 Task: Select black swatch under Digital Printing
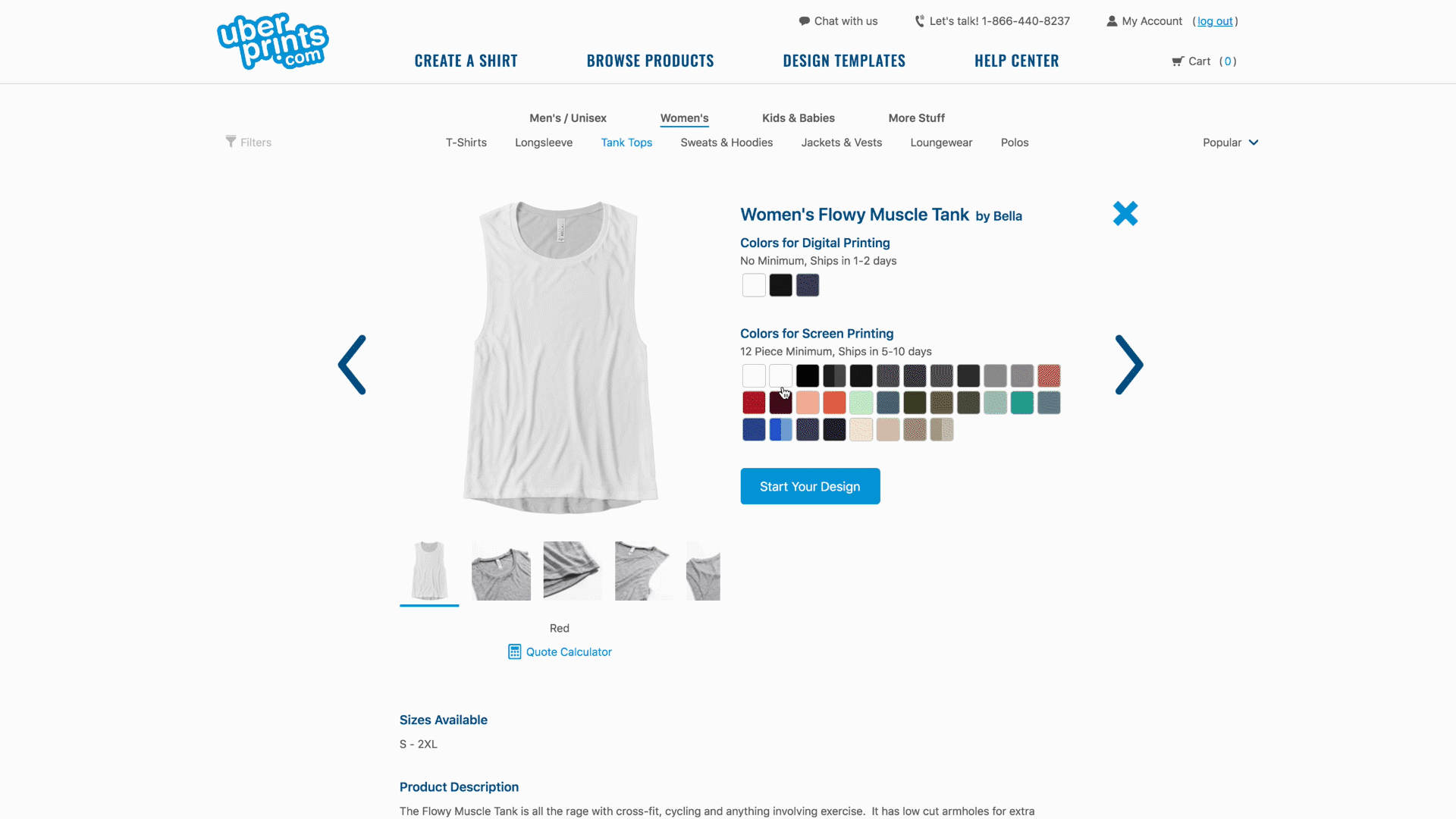pyautogui.click(x=780, y=285)
